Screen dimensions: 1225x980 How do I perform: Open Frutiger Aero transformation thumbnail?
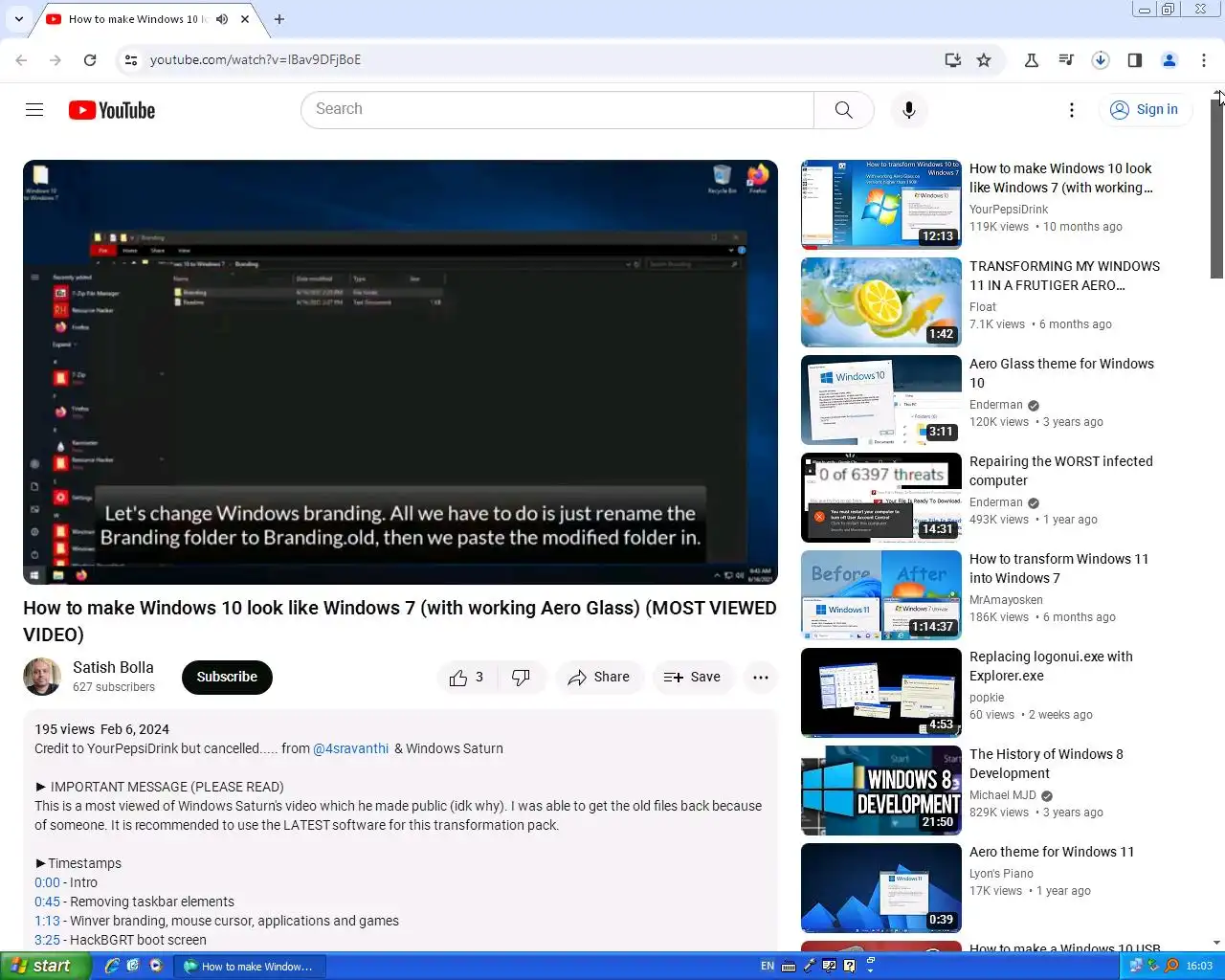881,302
